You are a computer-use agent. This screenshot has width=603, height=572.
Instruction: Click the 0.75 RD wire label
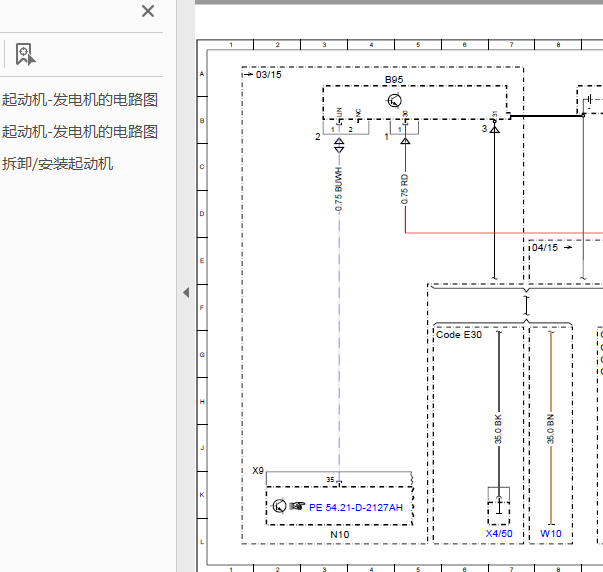click(405, 189)
